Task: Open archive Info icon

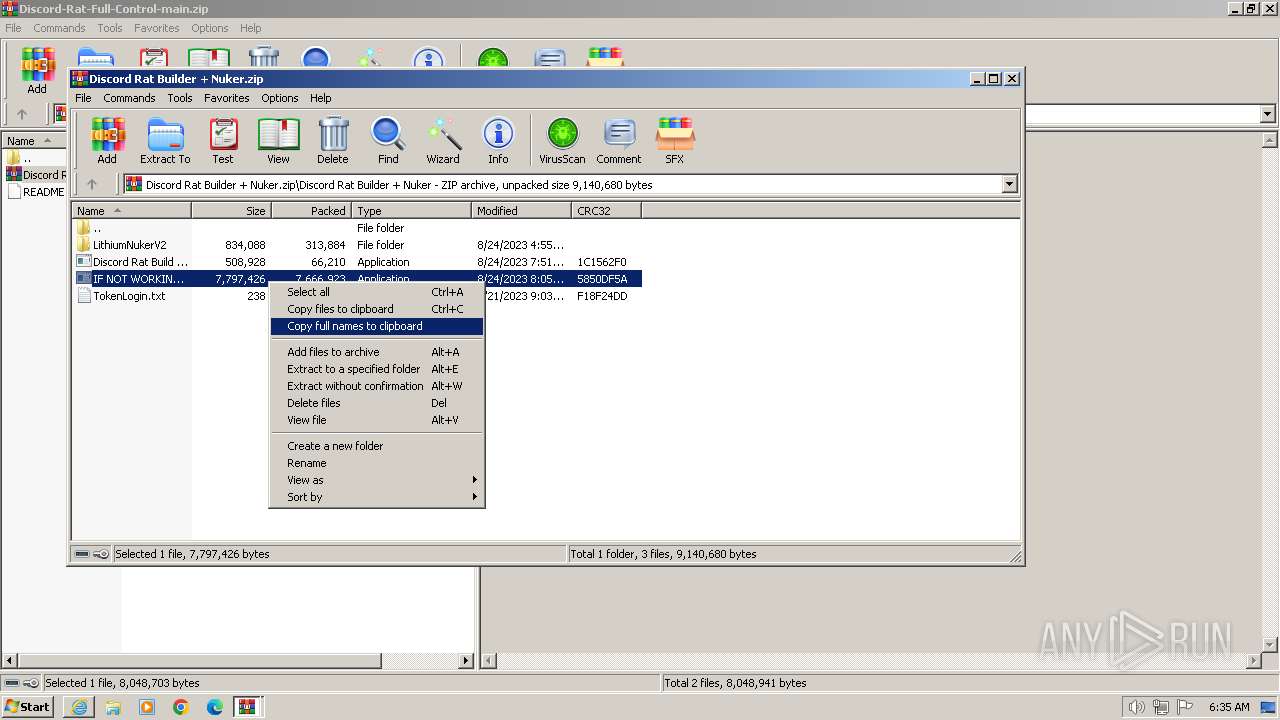Action: click(498, 140)
